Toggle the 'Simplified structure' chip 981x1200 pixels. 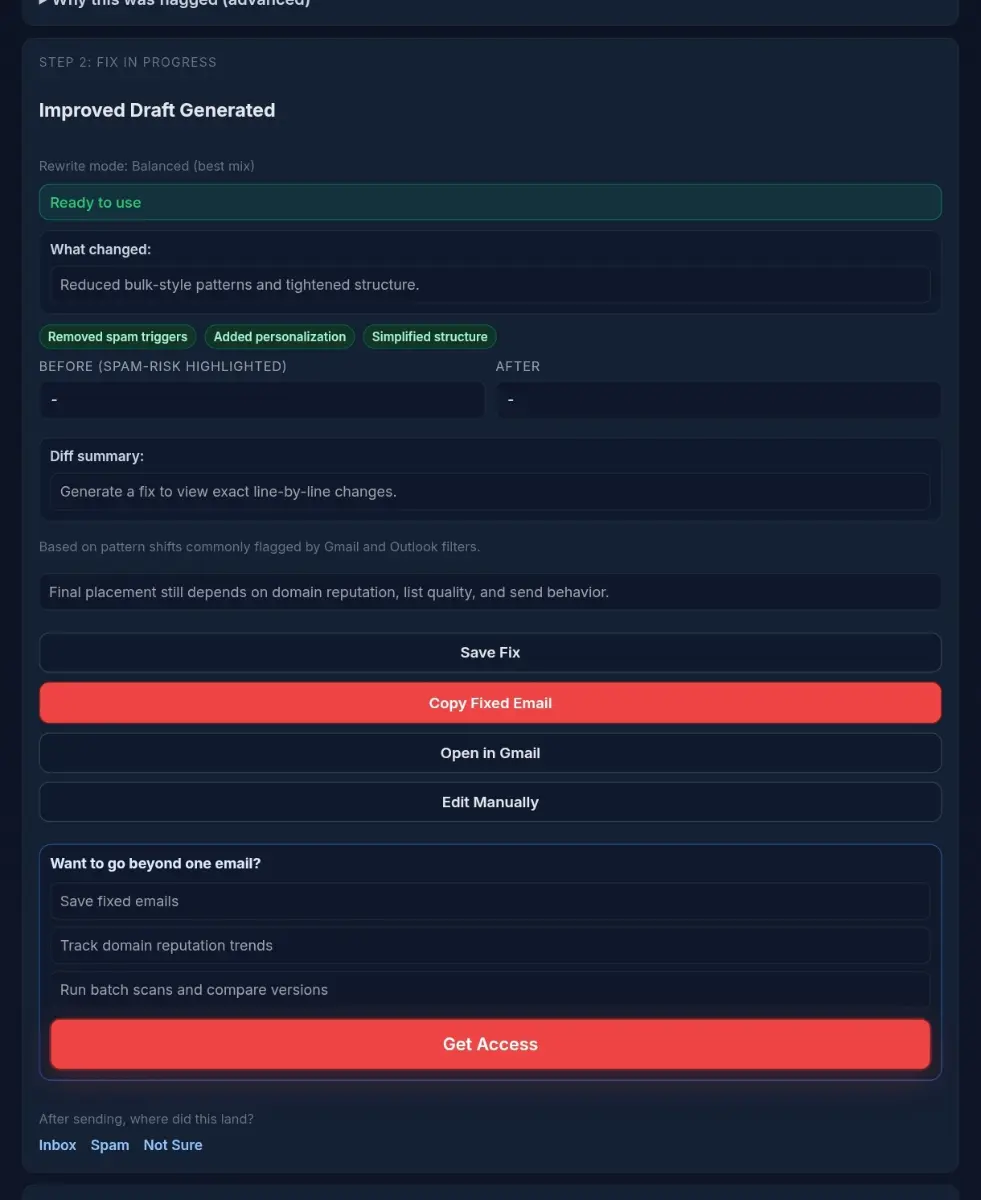pos(430,337)
